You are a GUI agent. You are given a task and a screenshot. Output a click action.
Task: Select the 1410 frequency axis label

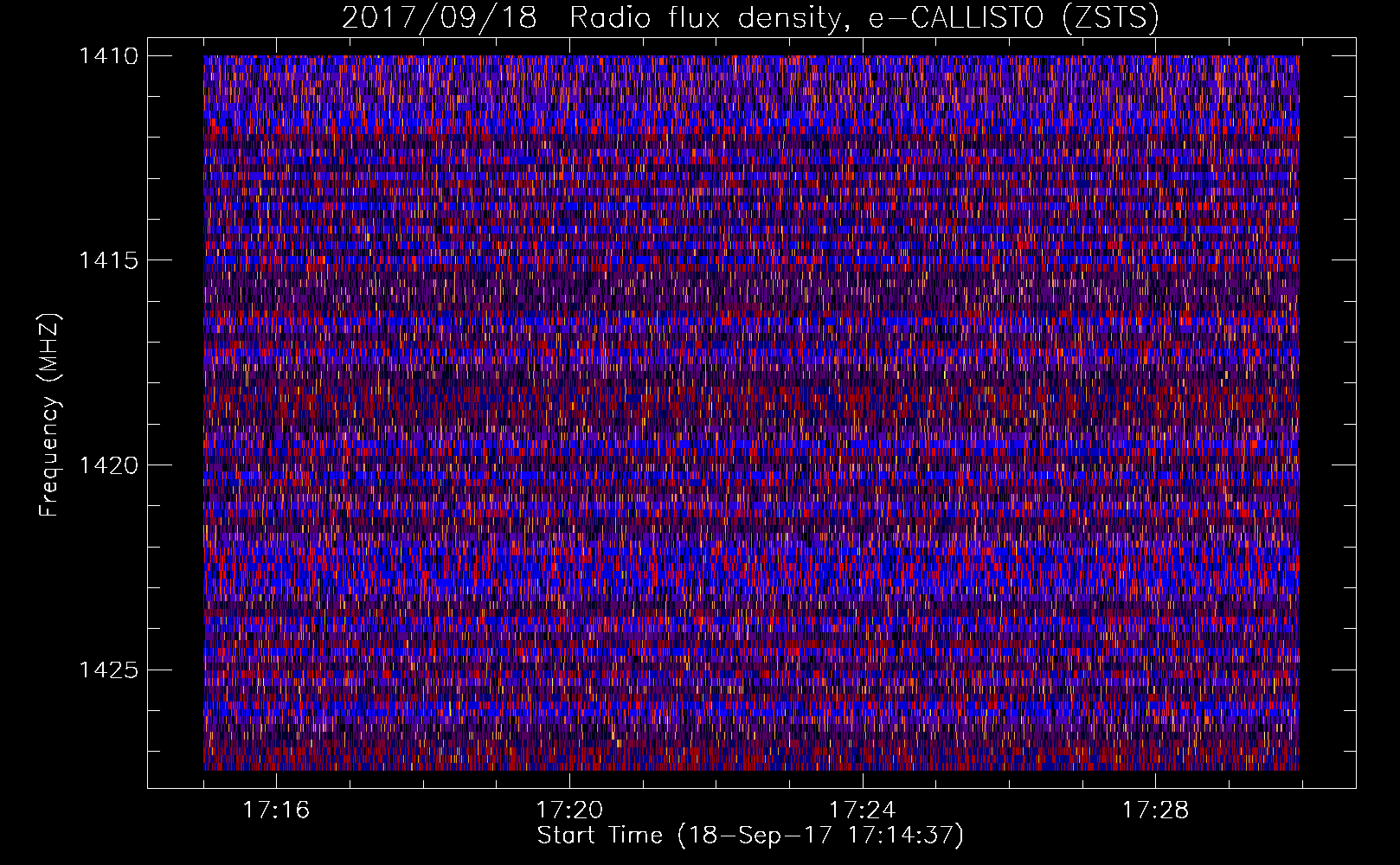tap(108, 56)
